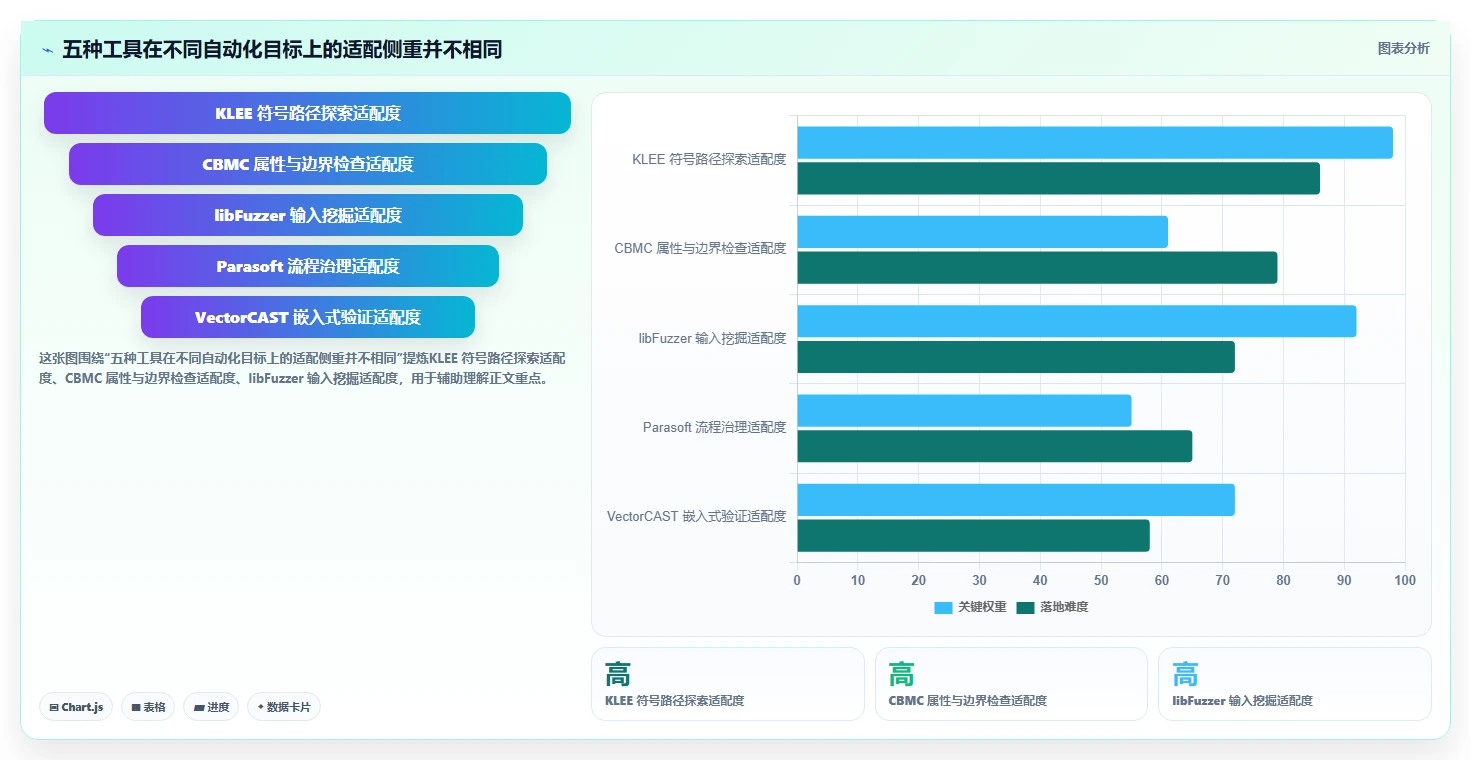
Task: Open the KLEE 符号路径探索适配度 data card
Action: [x=728, y=684]
